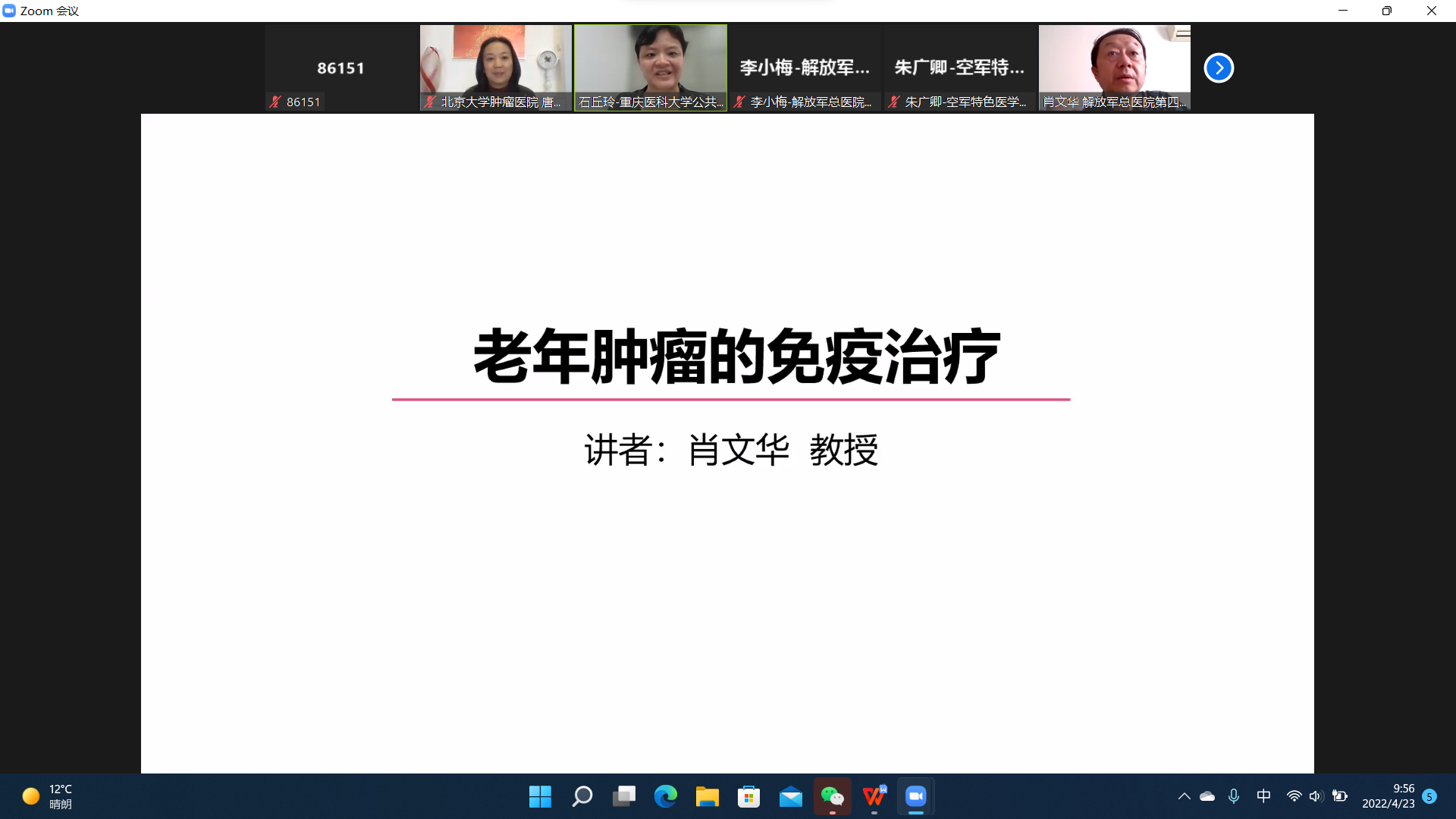Select the 肖文华 解放军总医院 participant video
Image resolution: width=1456 pixels, height=819 pixels.
(x=1115, y=67)
